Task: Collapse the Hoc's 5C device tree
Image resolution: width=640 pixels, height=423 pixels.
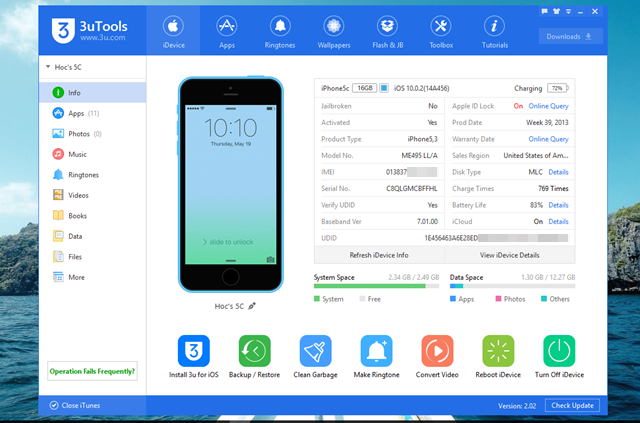Action: pos(48,67)
